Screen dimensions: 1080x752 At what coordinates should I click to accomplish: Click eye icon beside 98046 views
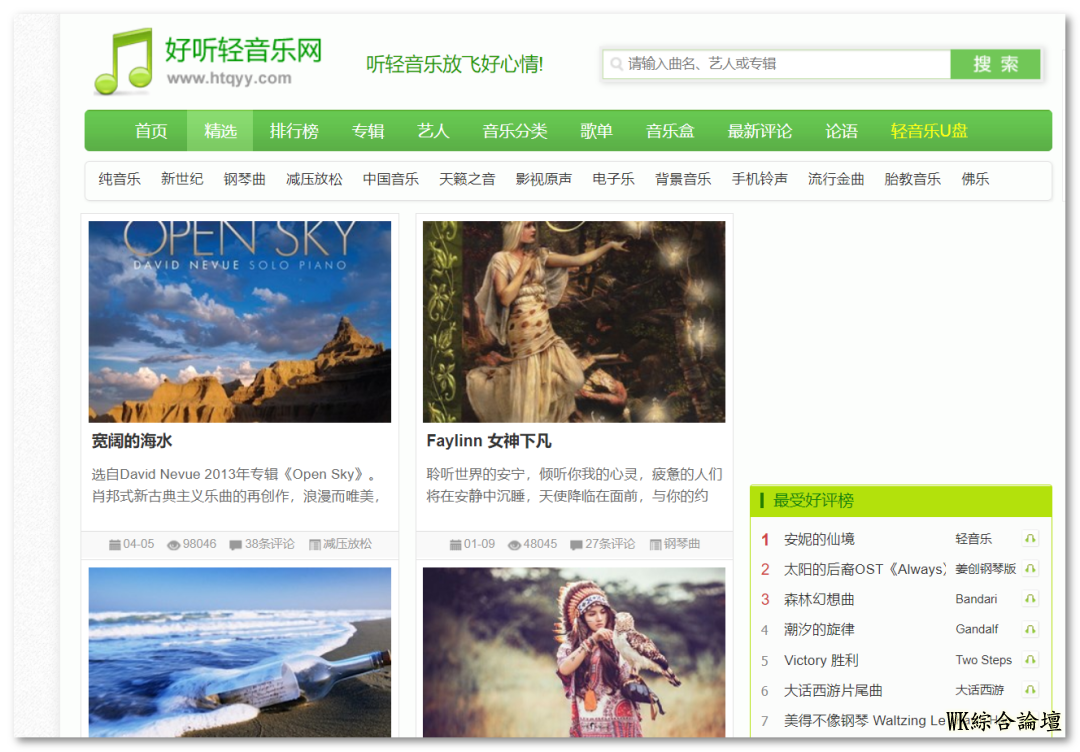[x=174, y=545]
